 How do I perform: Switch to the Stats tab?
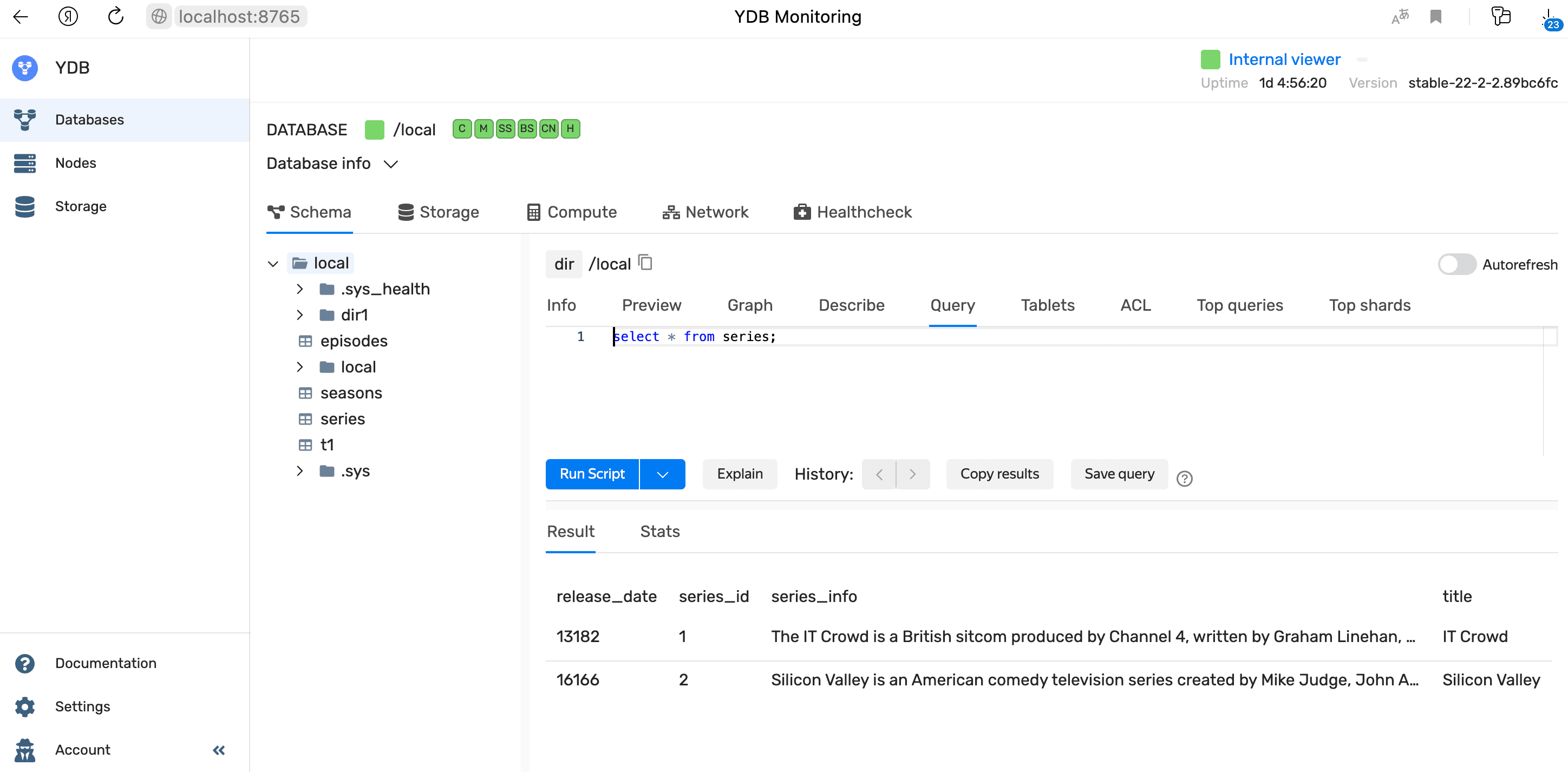pos(660,531)
